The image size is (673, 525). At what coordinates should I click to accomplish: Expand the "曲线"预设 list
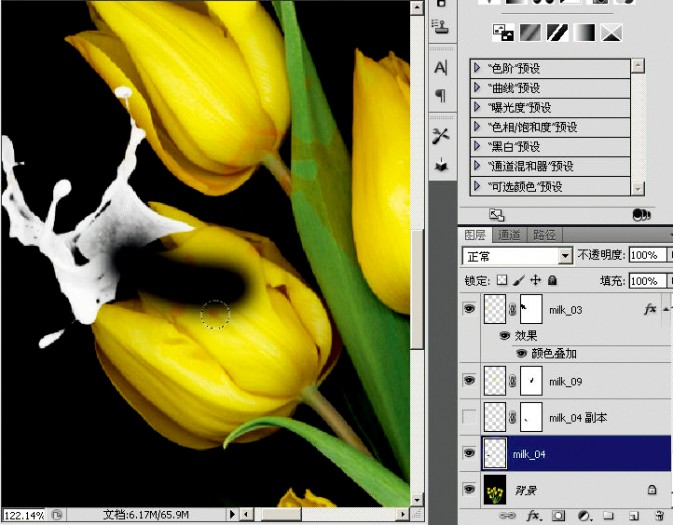(x=477, y=88)
